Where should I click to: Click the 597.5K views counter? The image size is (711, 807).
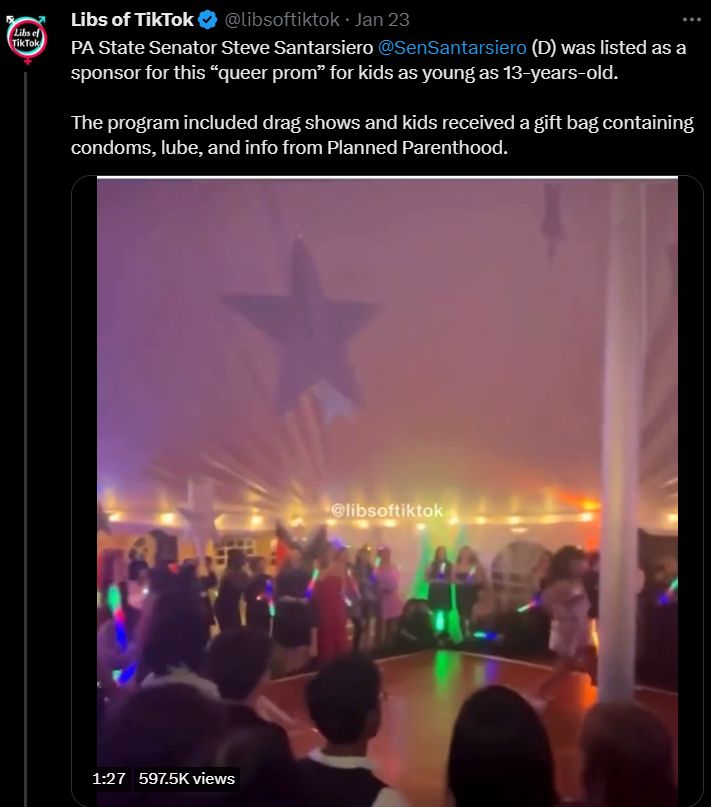[x=186, y=779]
